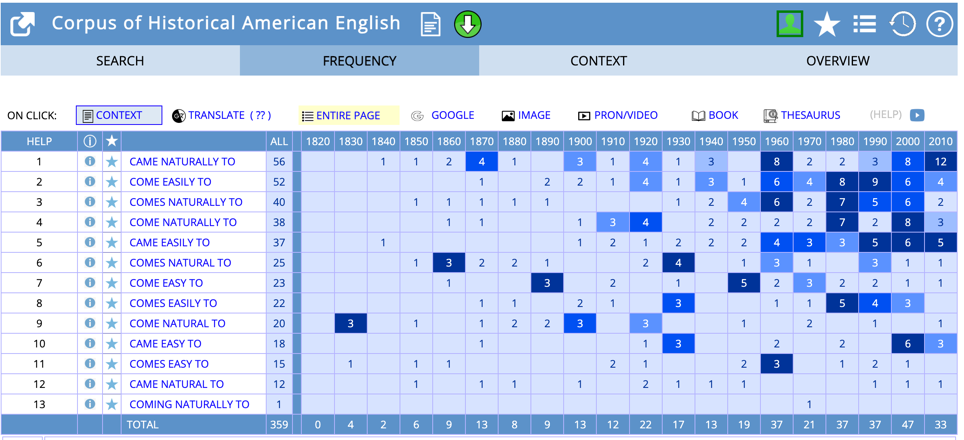The width and height of the screenshot is (964, 440).
Task: Click the star icon in table header
Action: [x=111, y=141]
